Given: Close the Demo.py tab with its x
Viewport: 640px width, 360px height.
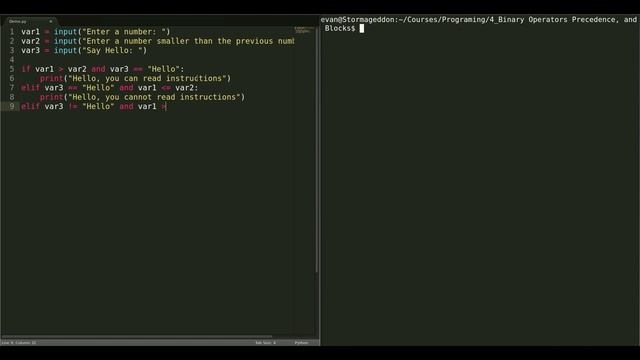Looking at the screenshot, I should 51,21.
